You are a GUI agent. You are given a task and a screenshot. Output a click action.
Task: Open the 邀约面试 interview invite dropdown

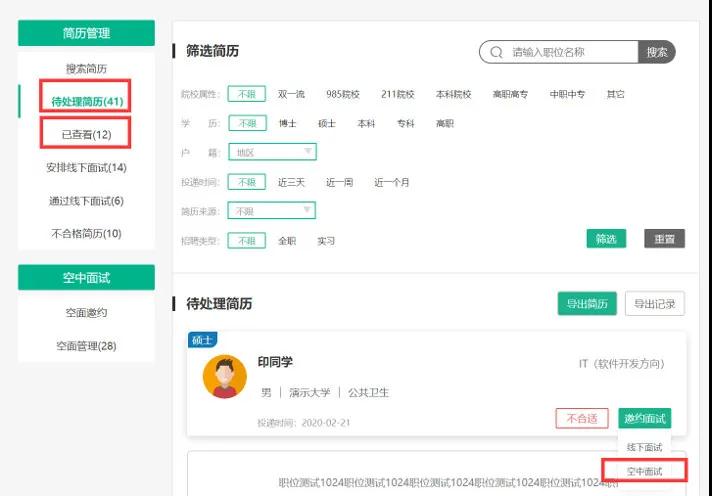coord(644,418)
